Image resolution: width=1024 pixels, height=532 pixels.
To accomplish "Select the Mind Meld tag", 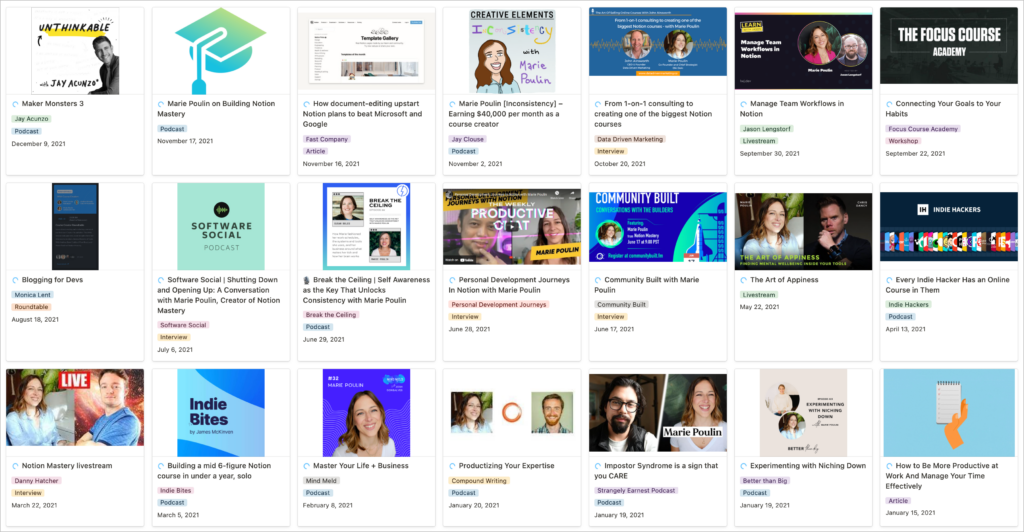I will tap(321, 481).
